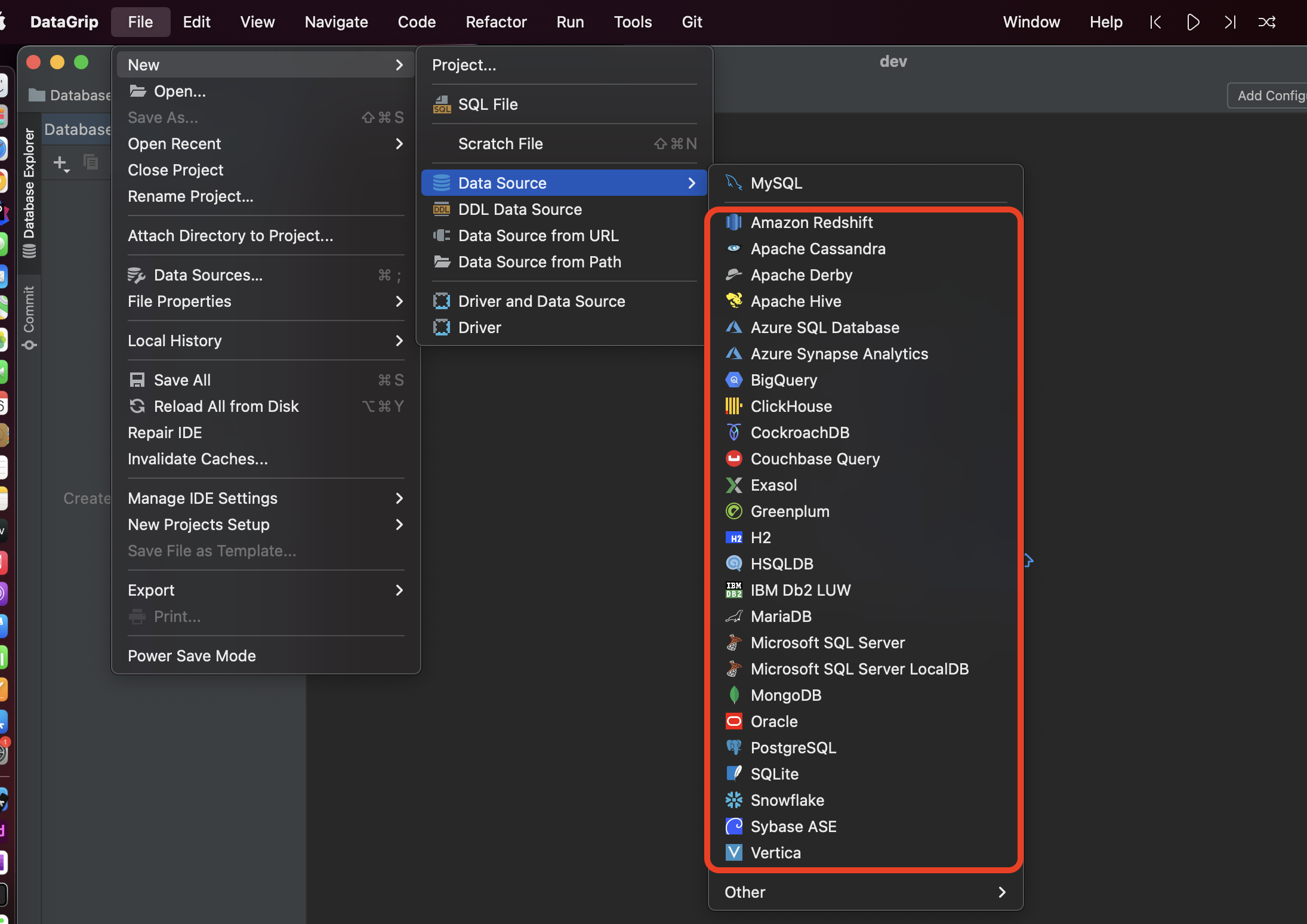Select IBM Db2 LUW
The height and width of the screenshot is (924, 1307).
click(x=865, y=590)
